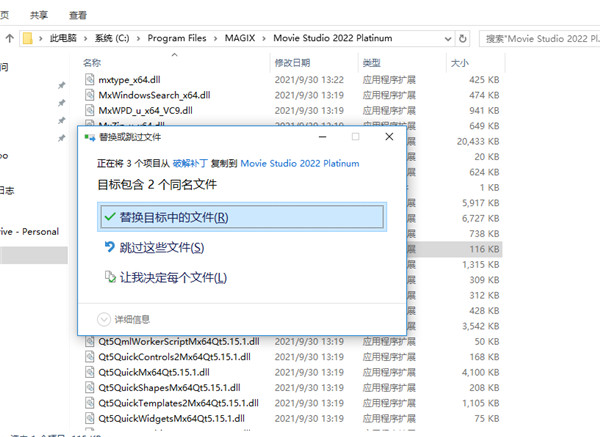Sort files by 类型 column
600x437 pixels.
372,63
